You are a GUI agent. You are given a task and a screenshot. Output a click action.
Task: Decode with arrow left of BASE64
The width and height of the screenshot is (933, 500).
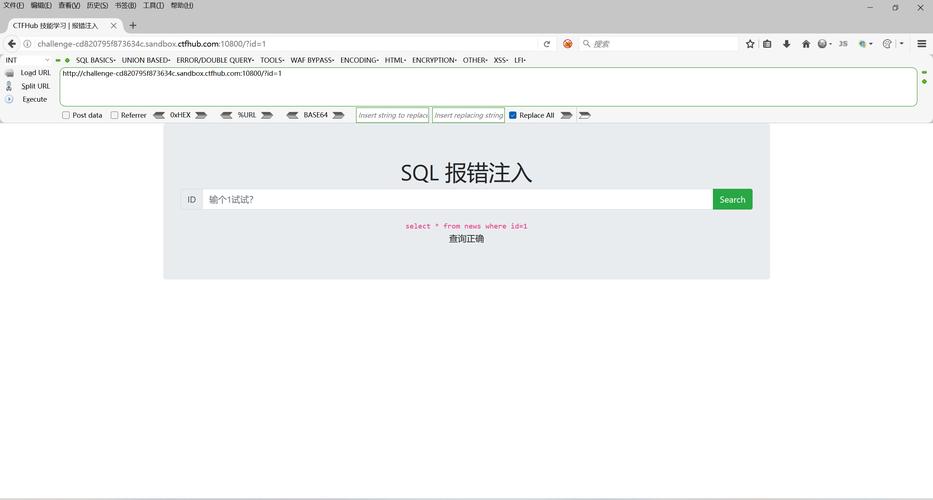click(x=292, y=115)
